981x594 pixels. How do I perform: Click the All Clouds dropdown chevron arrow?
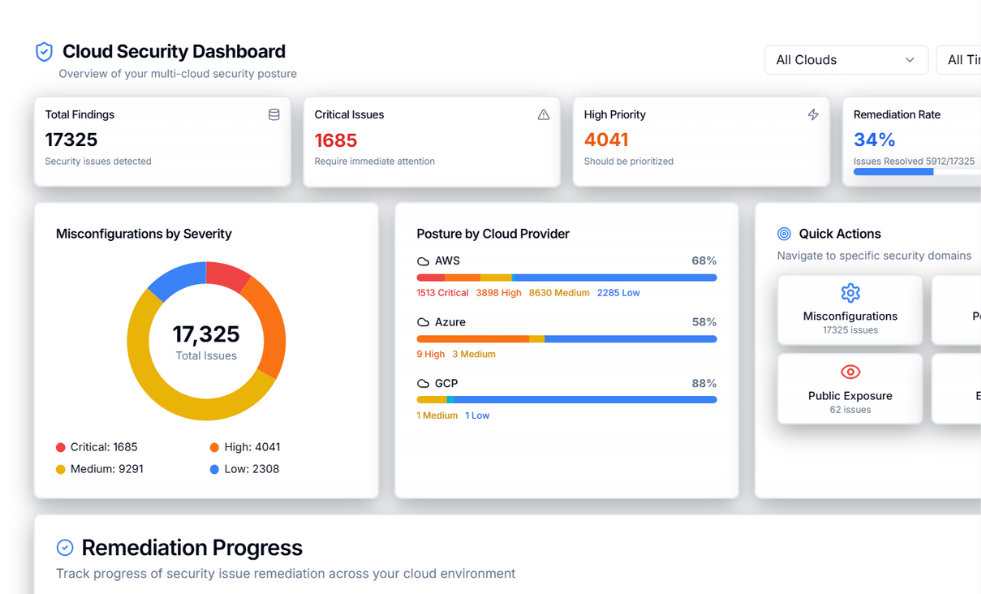click(910, 60)
